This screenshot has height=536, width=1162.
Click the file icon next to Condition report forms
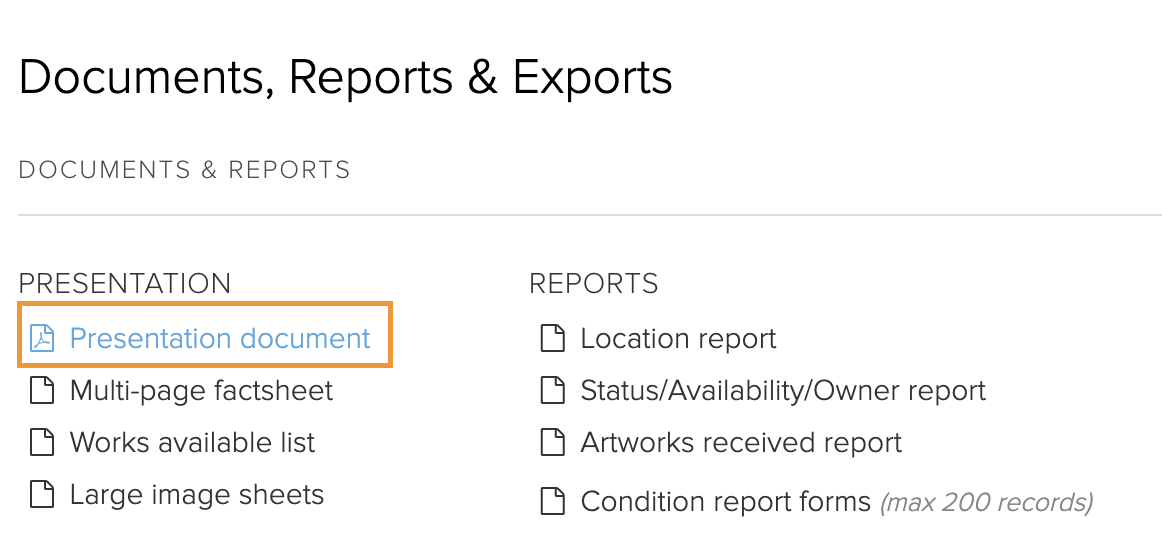coord(553,502)
